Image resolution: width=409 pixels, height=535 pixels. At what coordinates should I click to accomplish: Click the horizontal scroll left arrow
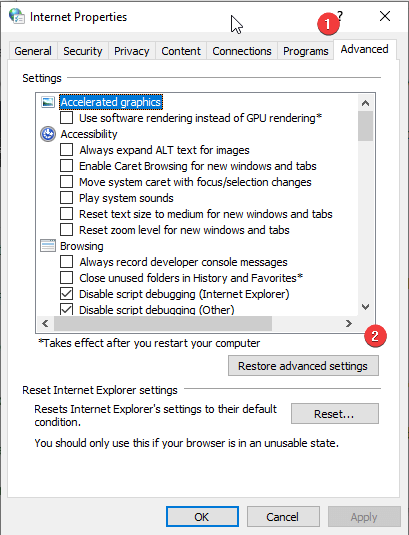pyautogui.click(x=45, y=323)
